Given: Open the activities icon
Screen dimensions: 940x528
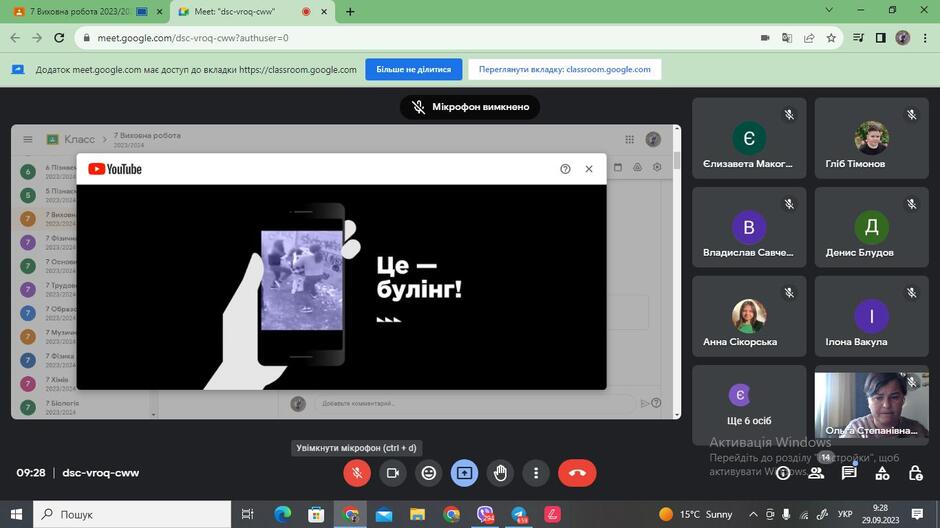Looking at the screenshot, I should click(x=882, y=473).
